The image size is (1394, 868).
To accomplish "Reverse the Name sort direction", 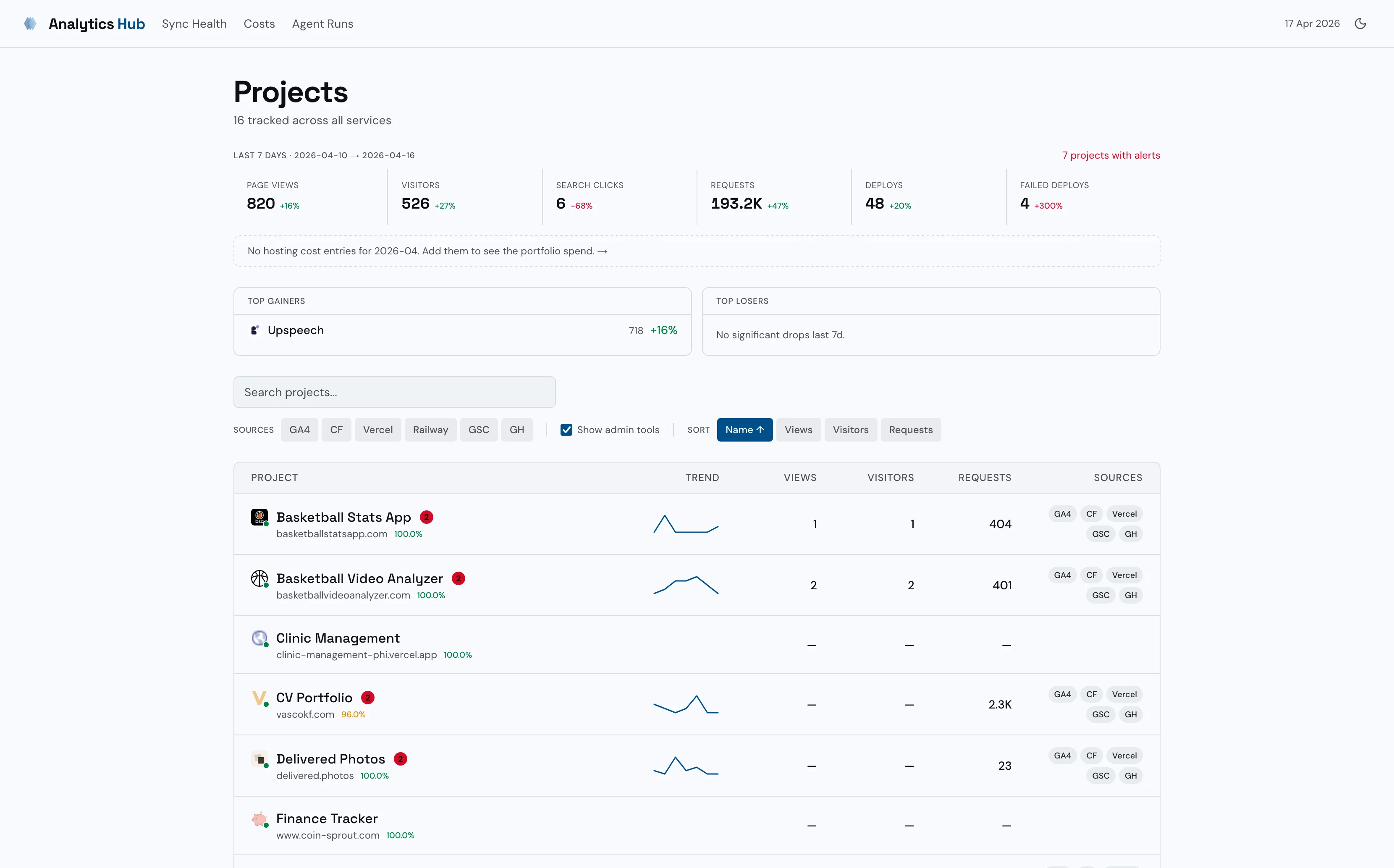I will [744, 429].
